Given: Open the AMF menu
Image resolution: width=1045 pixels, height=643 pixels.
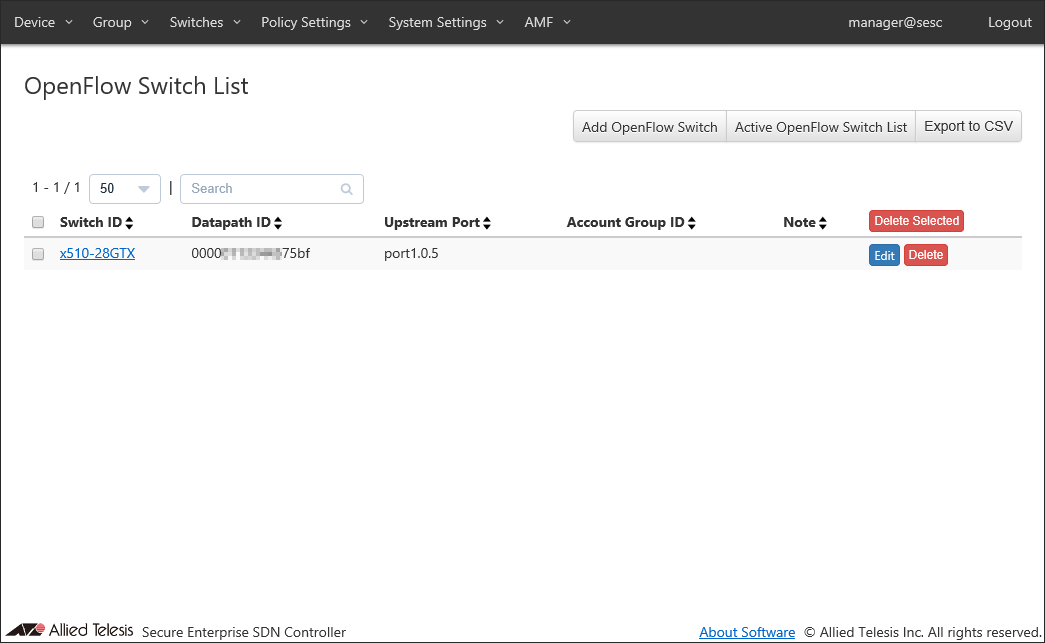Looking at the screenshot, I should point(547,22).
